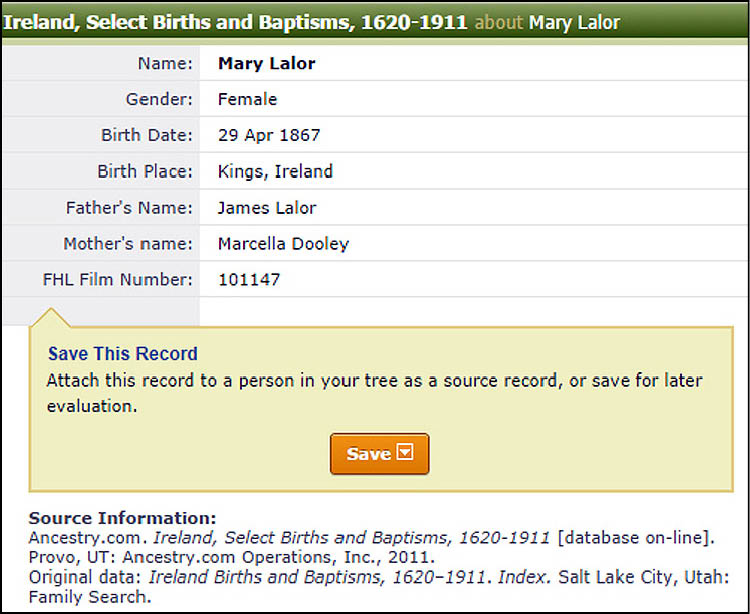Click the 'Source Information:' heading
The width and height of the screenshot is (750, 614).
tap(122, 518)
